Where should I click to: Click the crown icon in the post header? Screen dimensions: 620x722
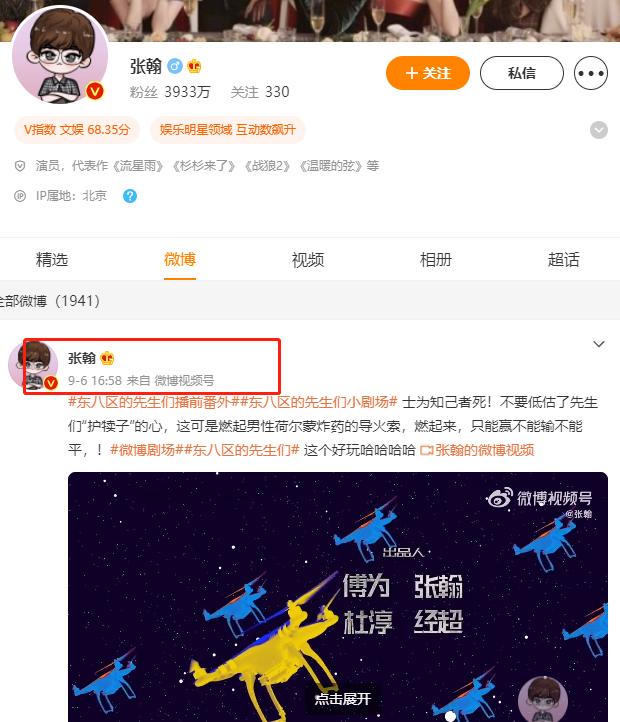pos(107,358)
